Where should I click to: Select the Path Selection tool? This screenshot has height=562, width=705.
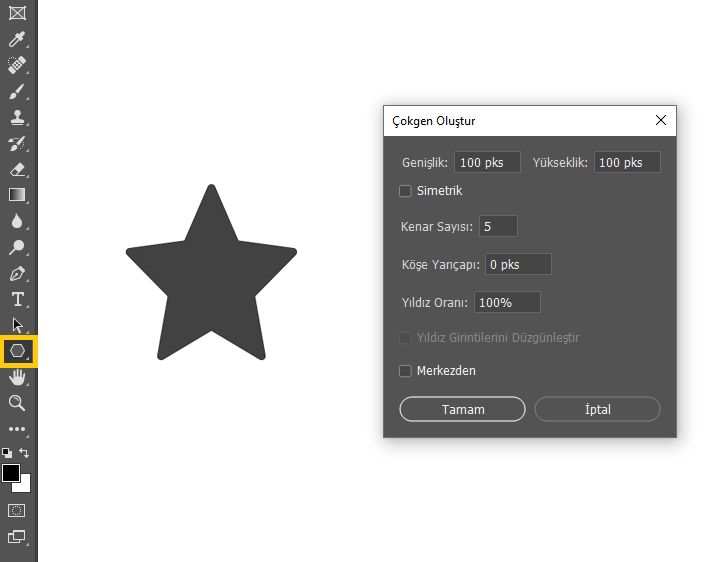(x=18, y=325)
